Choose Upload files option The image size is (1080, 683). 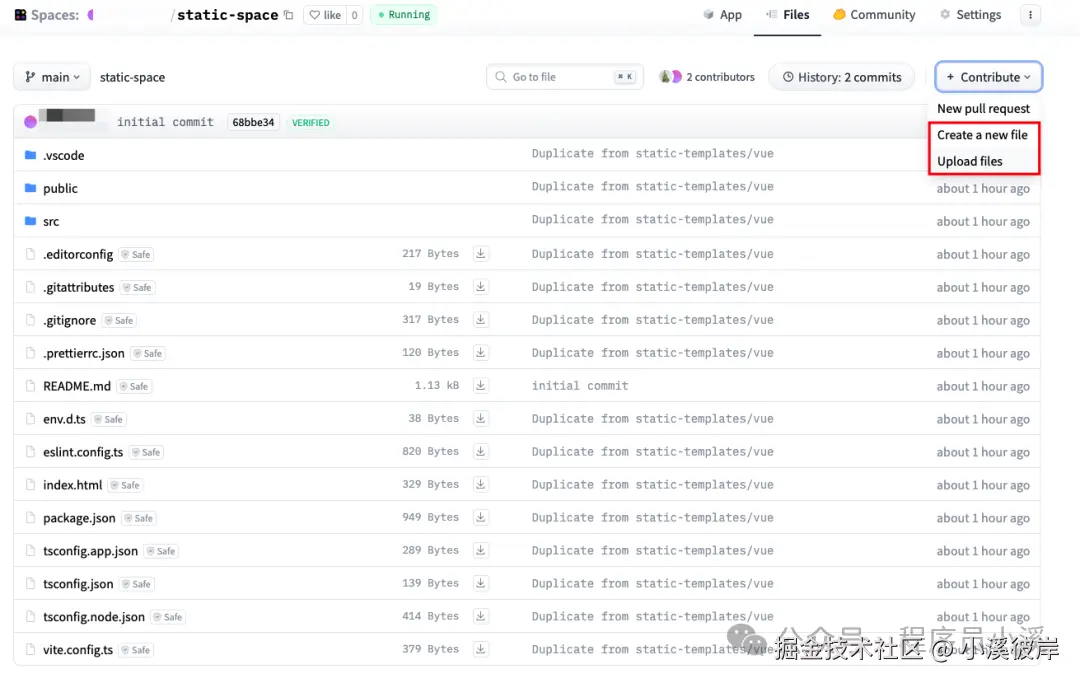[x=970, y=161]
